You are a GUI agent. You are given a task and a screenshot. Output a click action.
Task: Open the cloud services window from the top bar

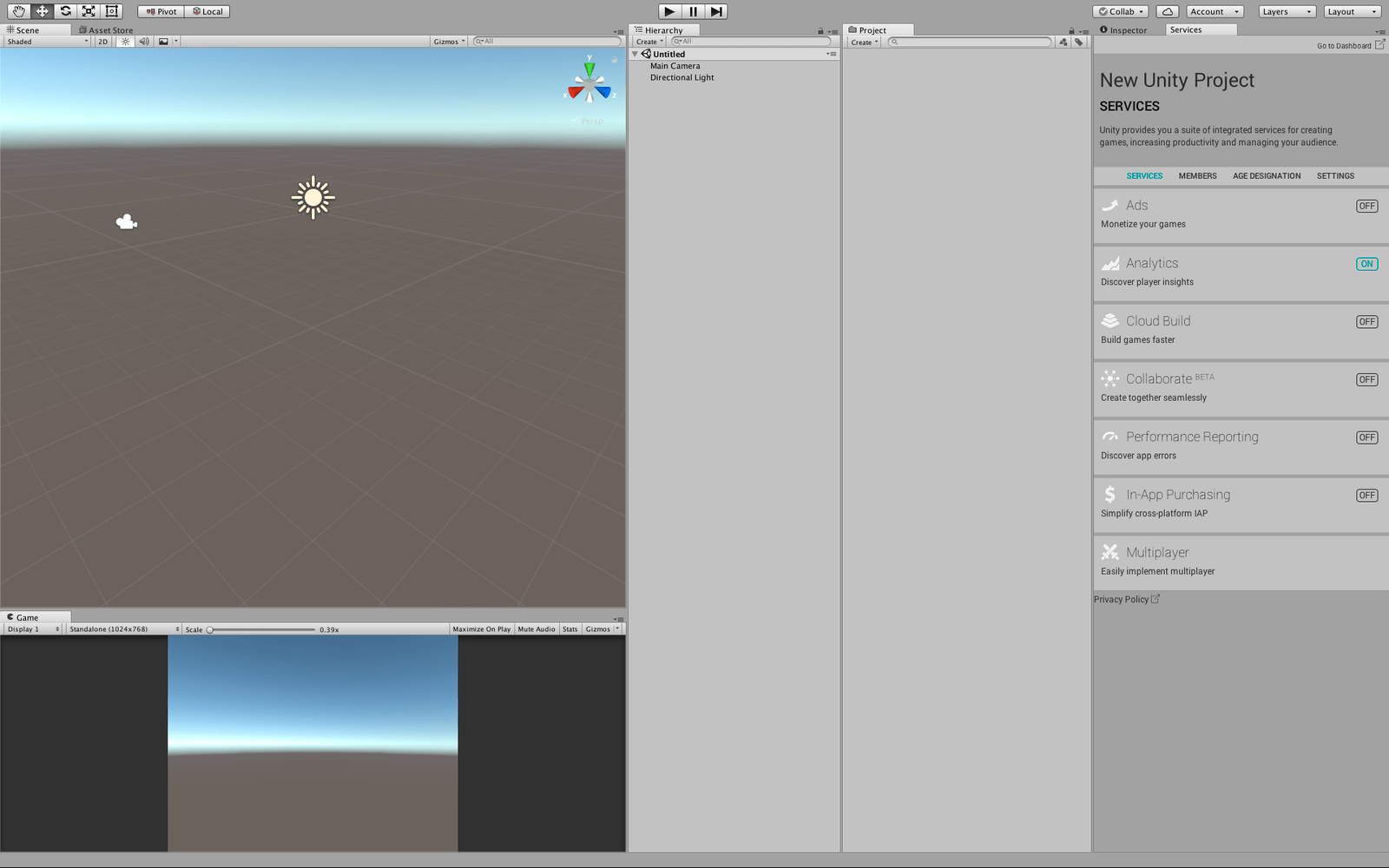[1167, 11]
